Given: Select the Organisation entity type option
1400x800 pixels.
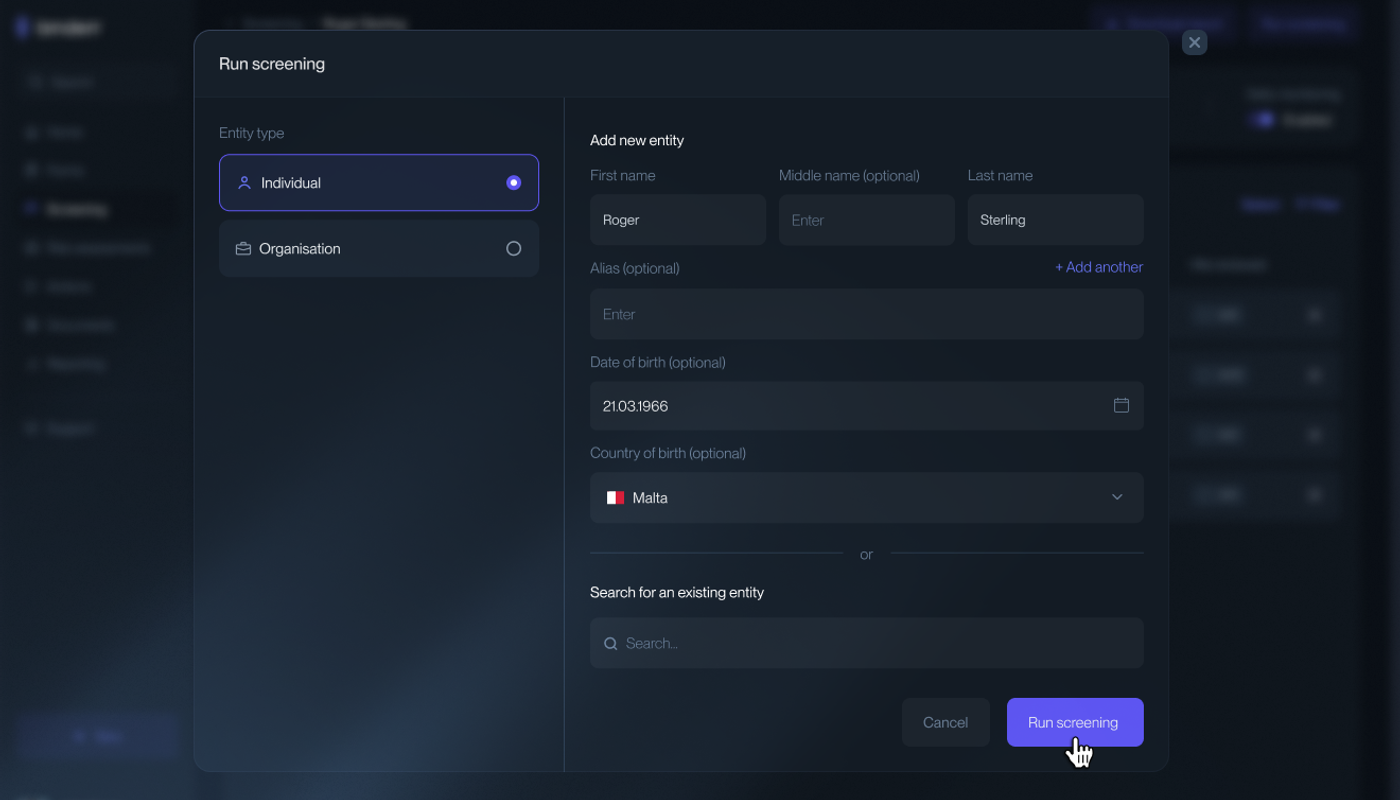Looking at the screenshot, I should tap(379, 249).
